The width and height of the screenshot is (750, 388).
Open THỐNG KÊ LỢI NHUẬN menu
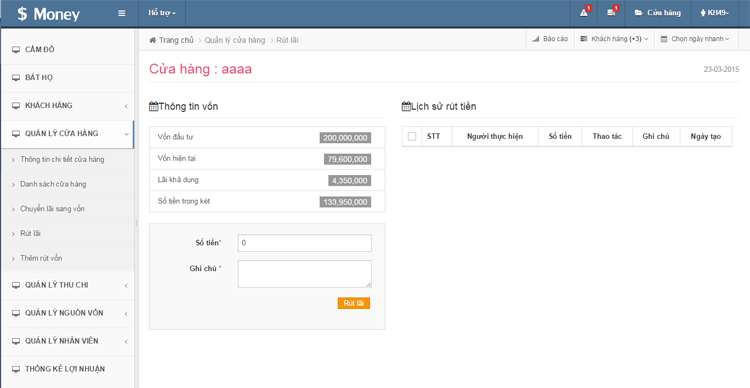65,369
